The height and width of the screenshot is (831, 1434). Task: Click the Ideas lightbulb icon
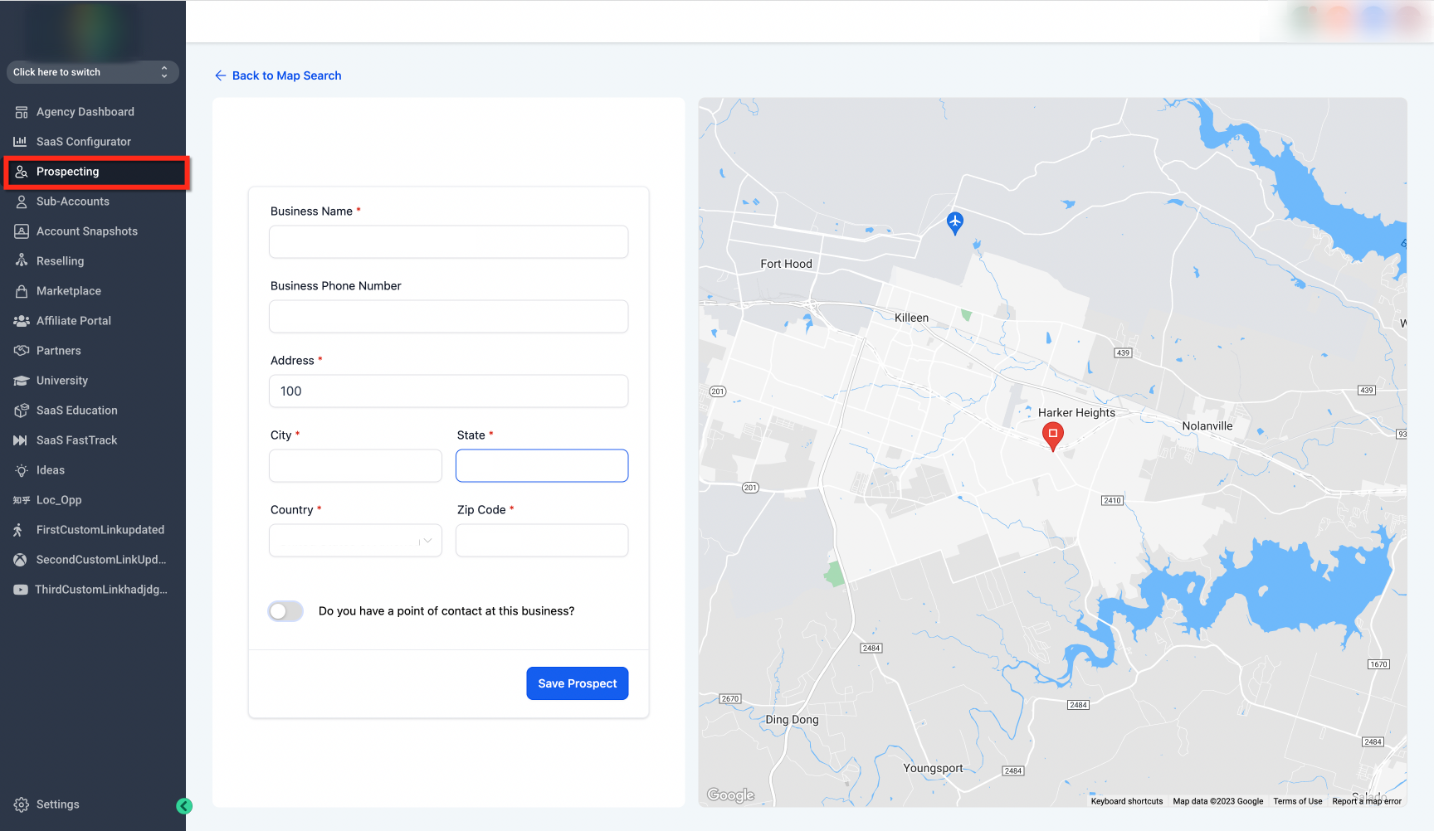pyautogui.click(x=21, y=470)
